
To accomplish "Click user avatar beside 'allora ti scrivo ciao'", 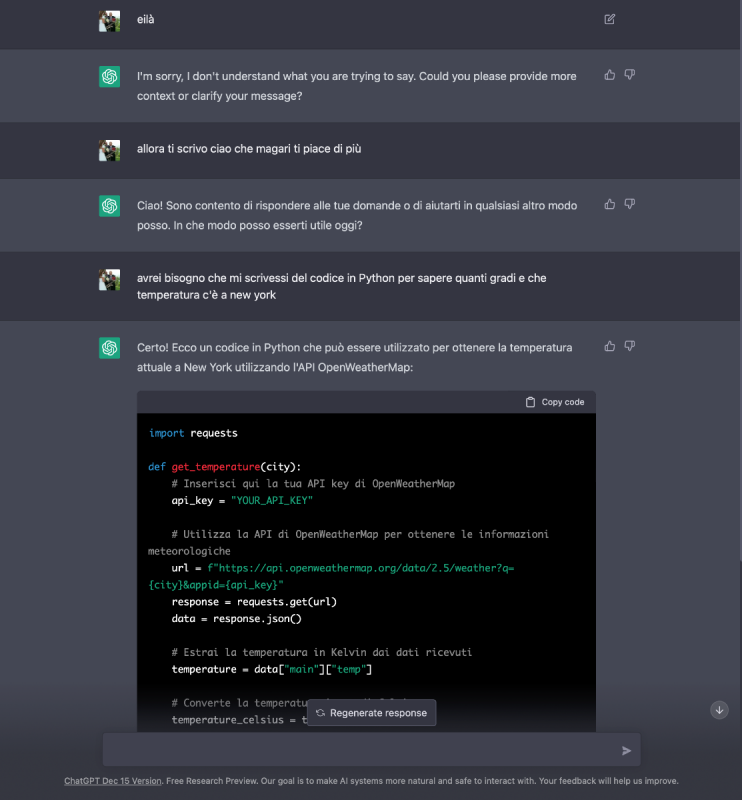I will pyautogui.click(x=110, y=150).
